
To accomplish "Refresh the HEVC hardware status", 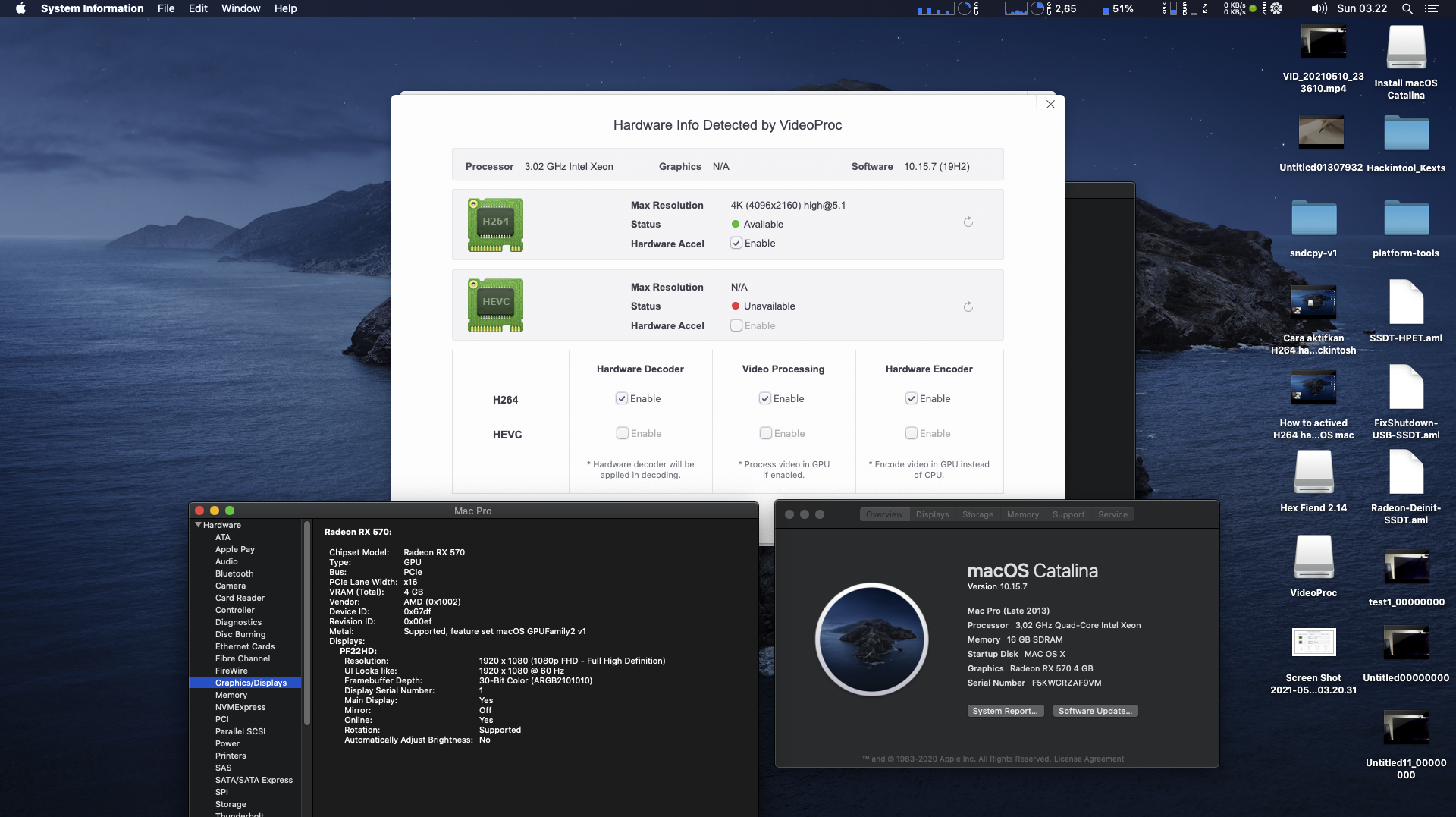I will point(968,307).
